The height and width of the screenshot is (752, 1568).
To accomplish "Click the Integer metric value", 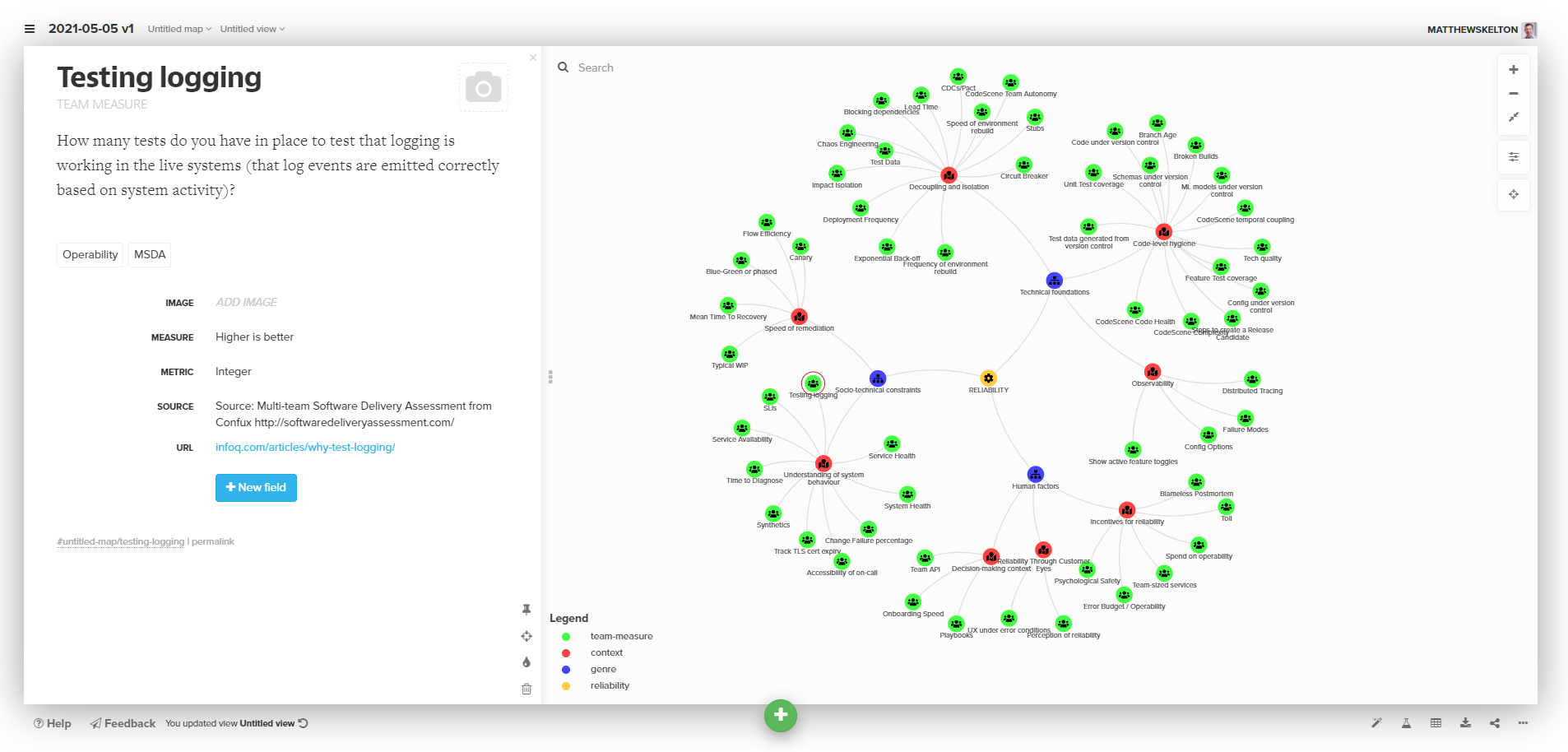I will coord(234,371).
